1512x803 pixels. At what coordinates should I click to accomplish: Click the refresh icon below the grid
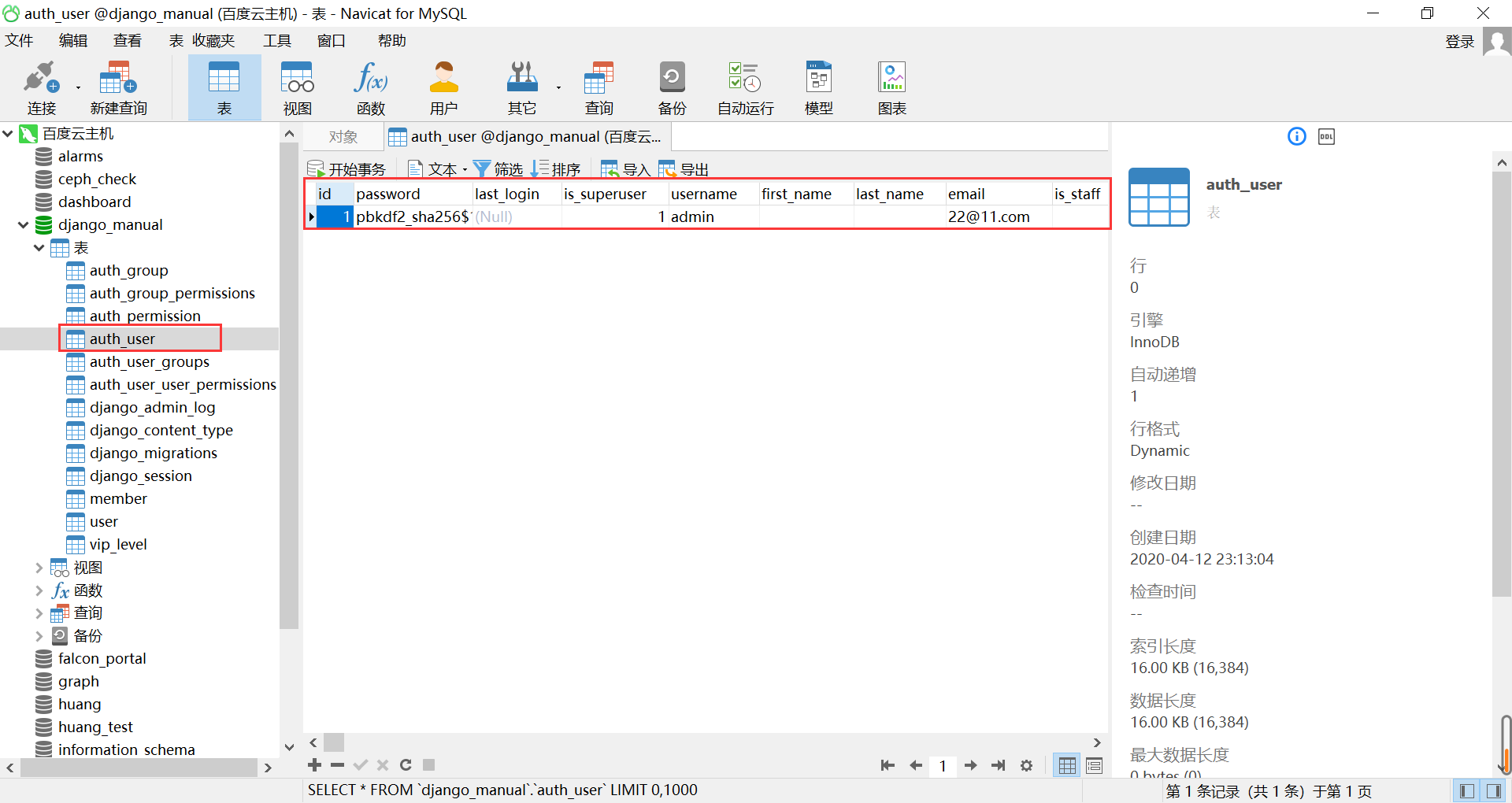406,765
